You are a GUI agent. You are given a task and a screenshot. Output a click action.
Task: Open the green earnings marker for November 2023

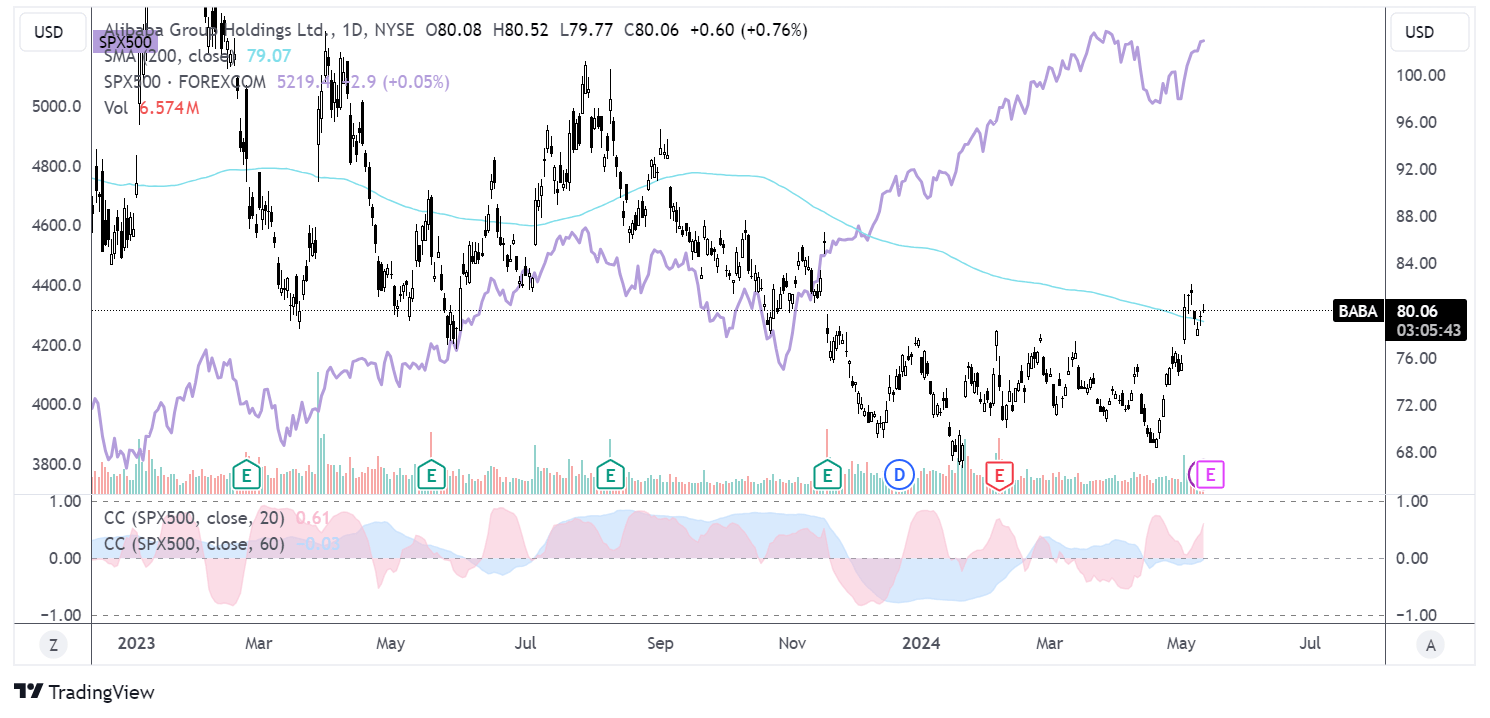coord(827,475)
